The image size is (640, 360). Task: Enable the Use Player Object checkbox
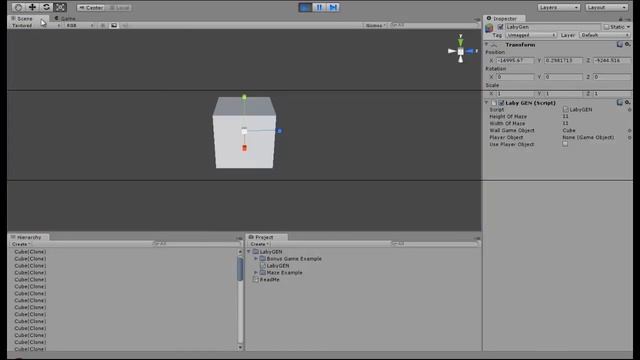click(565, 144)
